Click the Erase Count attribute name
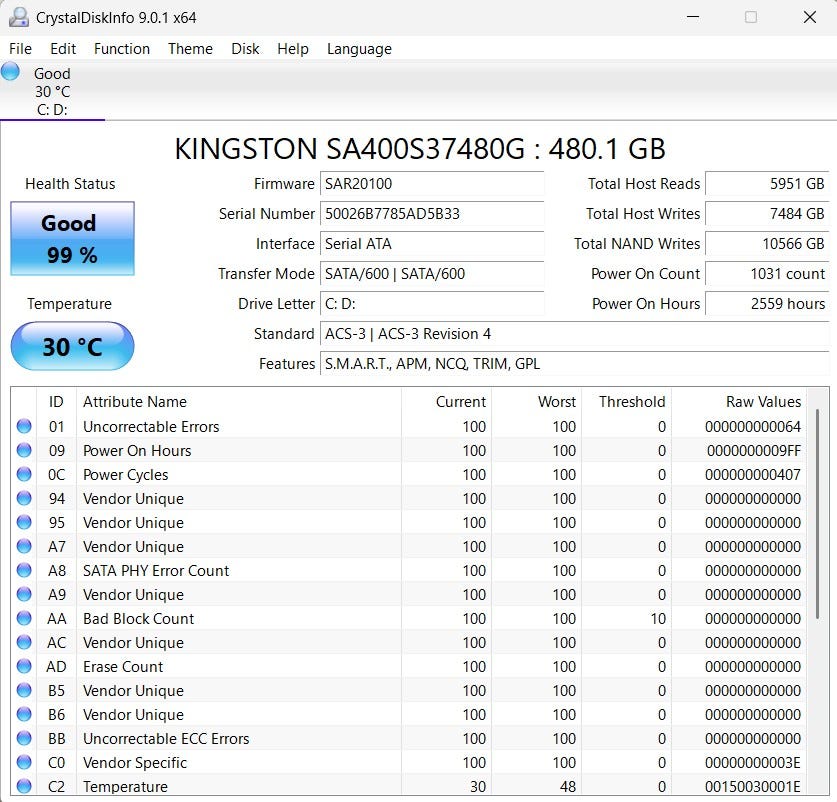 pyautogui.click(x=123, y=666)
